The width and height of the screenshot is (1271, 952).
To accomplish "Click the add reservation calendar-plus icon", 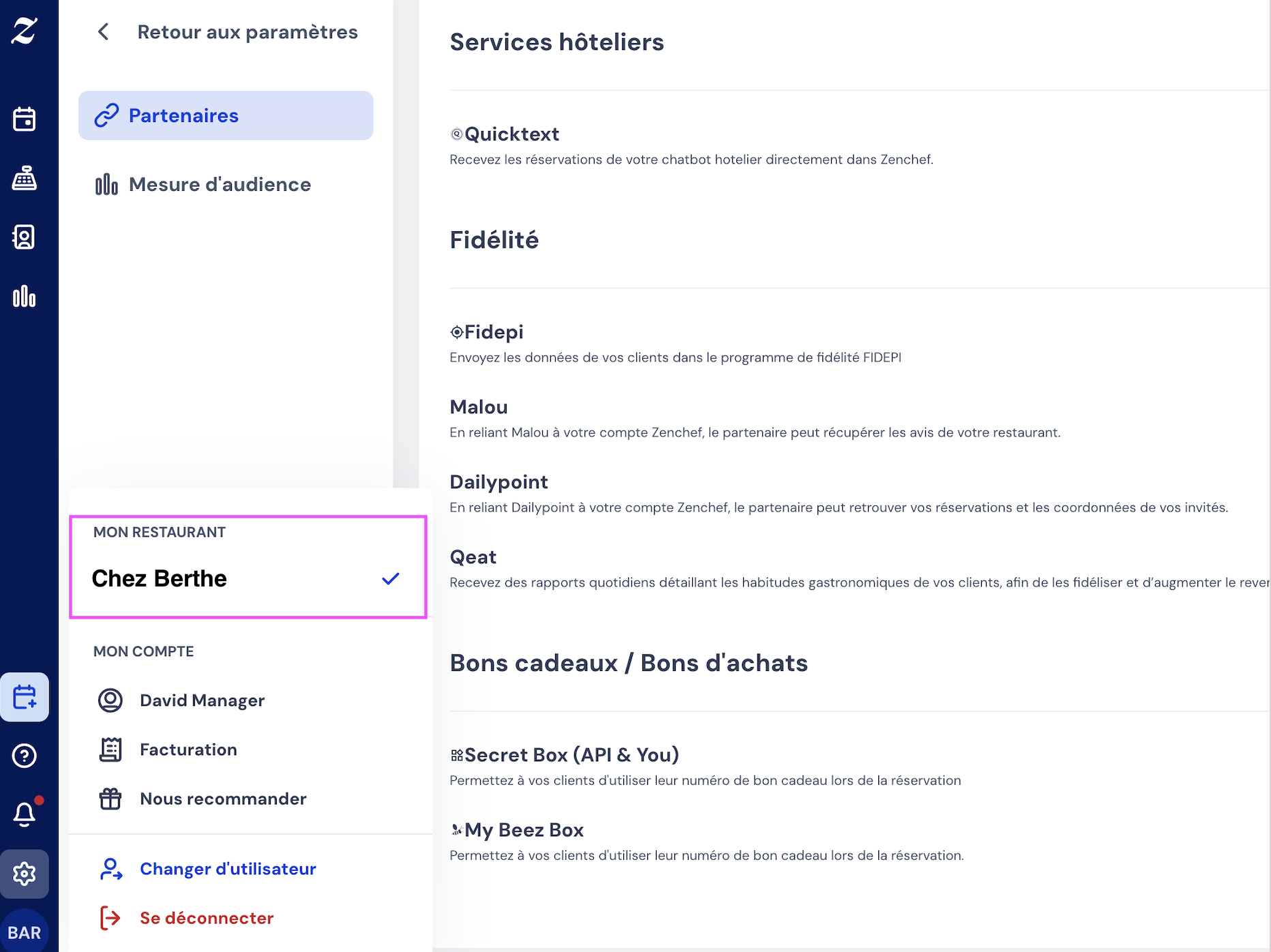I will [25, 697].
